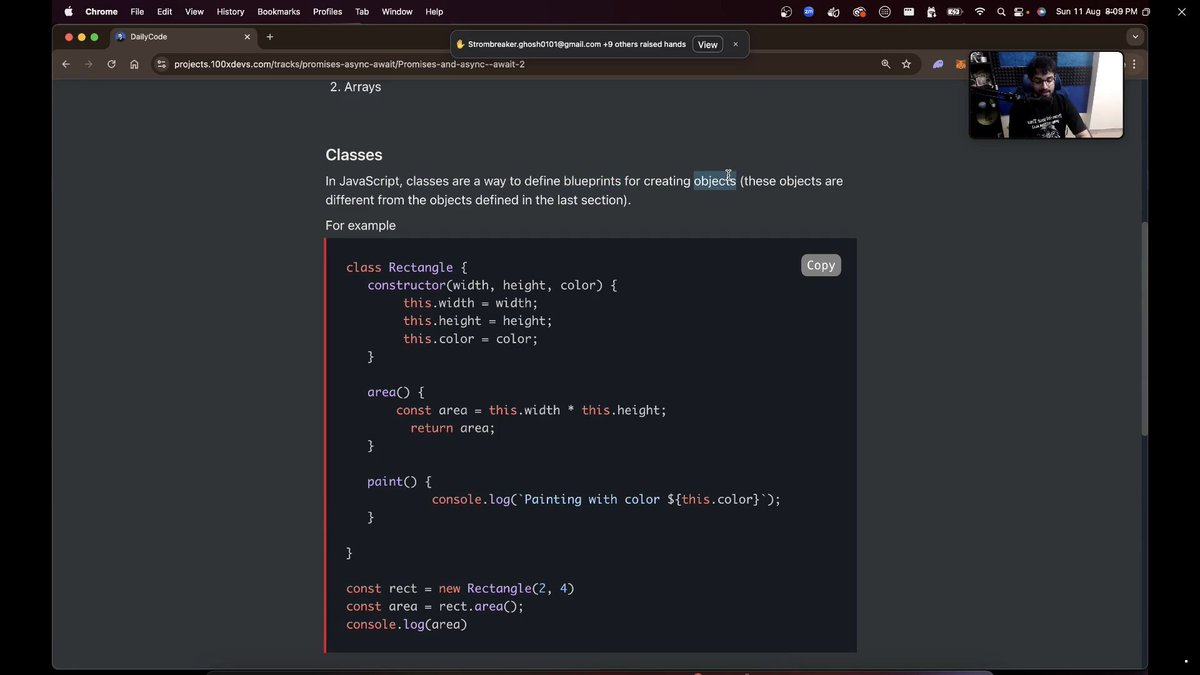The image size is (1200, 675).
Task: Bookmark this page with the star icon
Action: click(x=906, y=64)
